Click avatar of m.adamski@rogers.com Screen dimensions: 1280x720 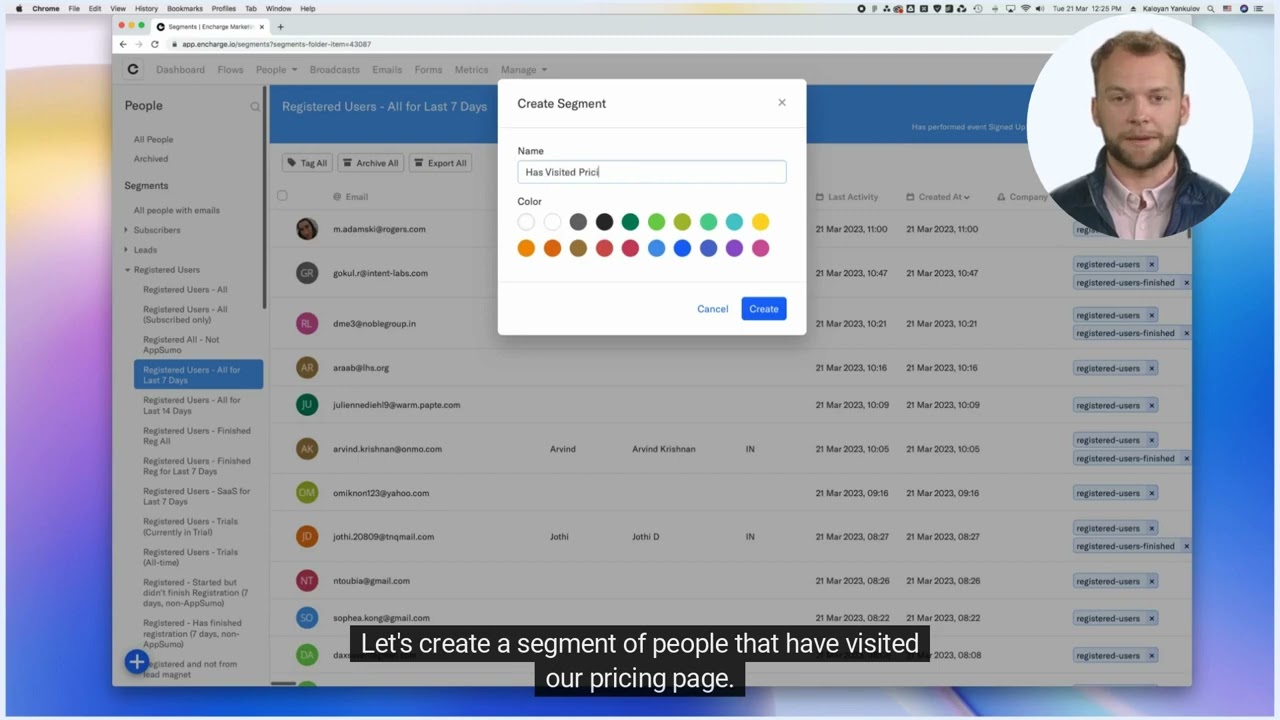pos(307,229)
